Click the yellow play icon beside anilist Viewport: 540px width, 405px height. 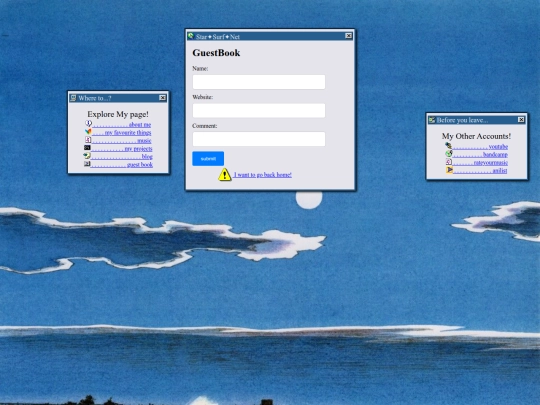(x=449, y=170)
